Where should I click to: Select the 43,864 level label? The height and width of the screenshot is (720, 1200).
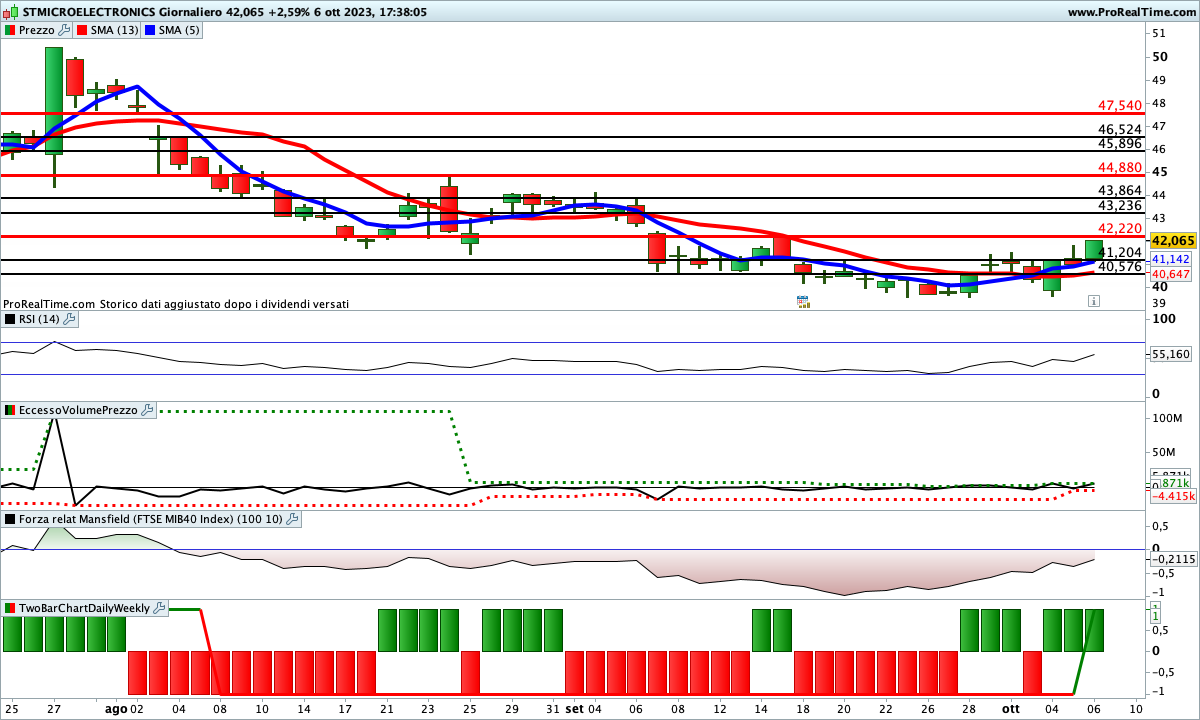[1119, 190]
